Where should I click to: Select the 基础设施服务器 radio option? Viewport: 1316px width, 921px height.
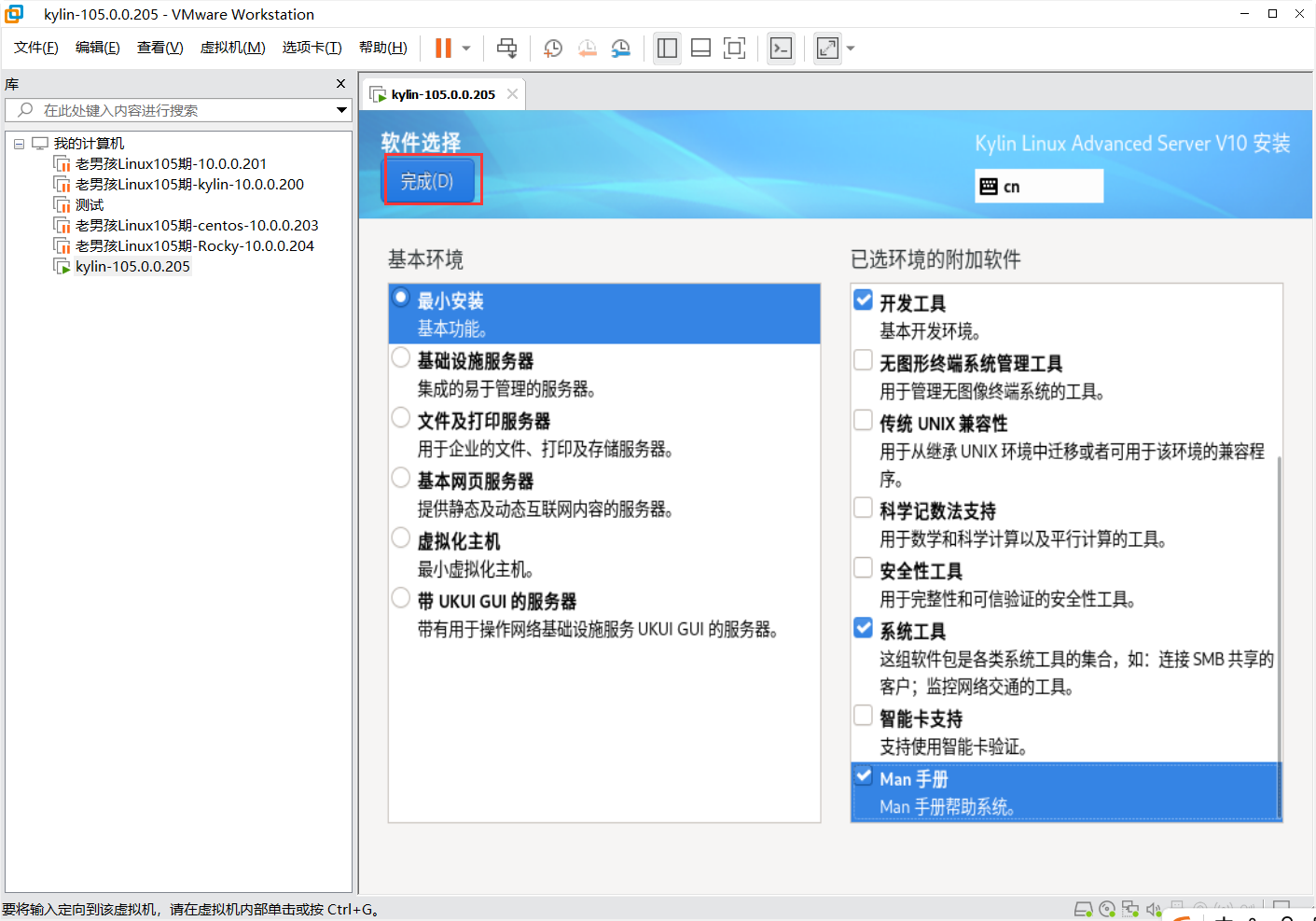point(401,357)
